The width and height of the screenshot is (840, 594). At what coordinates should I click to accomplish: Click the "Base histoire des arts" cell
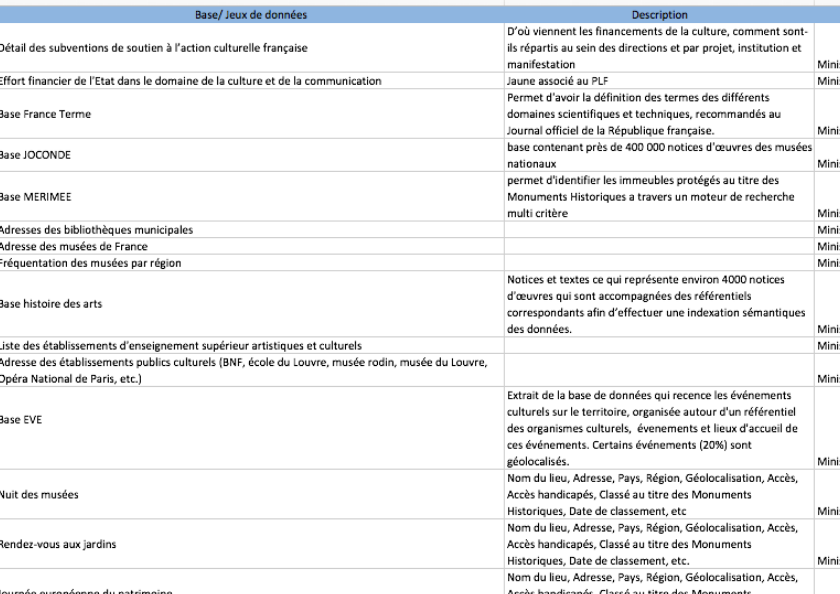50,304
